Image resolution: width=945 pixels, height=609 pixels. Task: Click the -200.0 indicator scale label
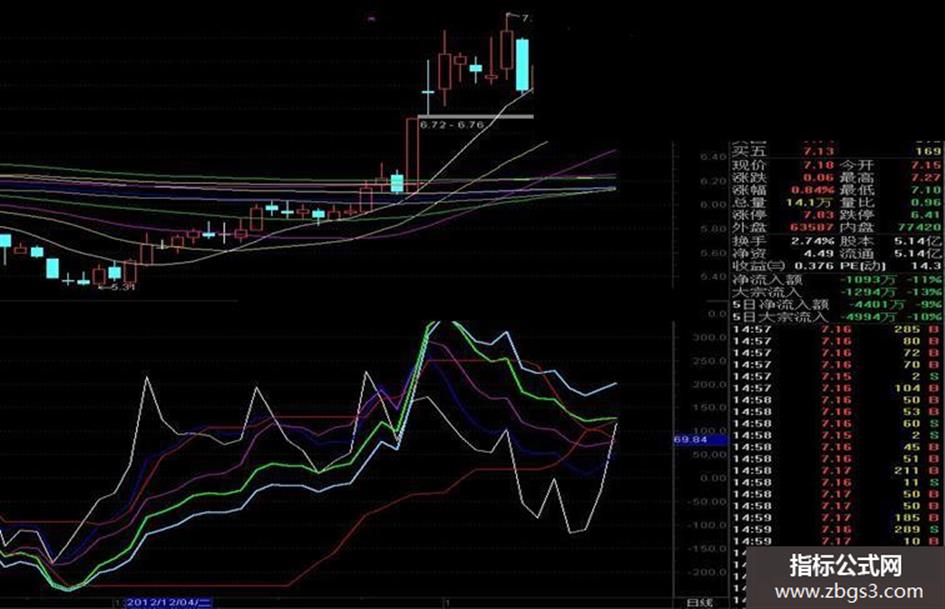(x=707, y=572)
